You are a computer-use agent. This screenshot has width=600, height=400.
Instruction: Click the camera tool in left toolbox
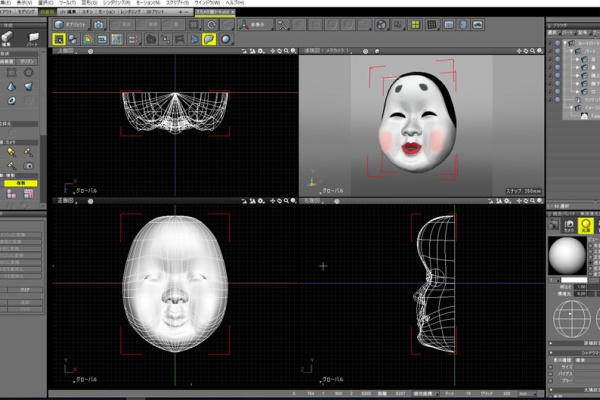(x=28, y=166)
